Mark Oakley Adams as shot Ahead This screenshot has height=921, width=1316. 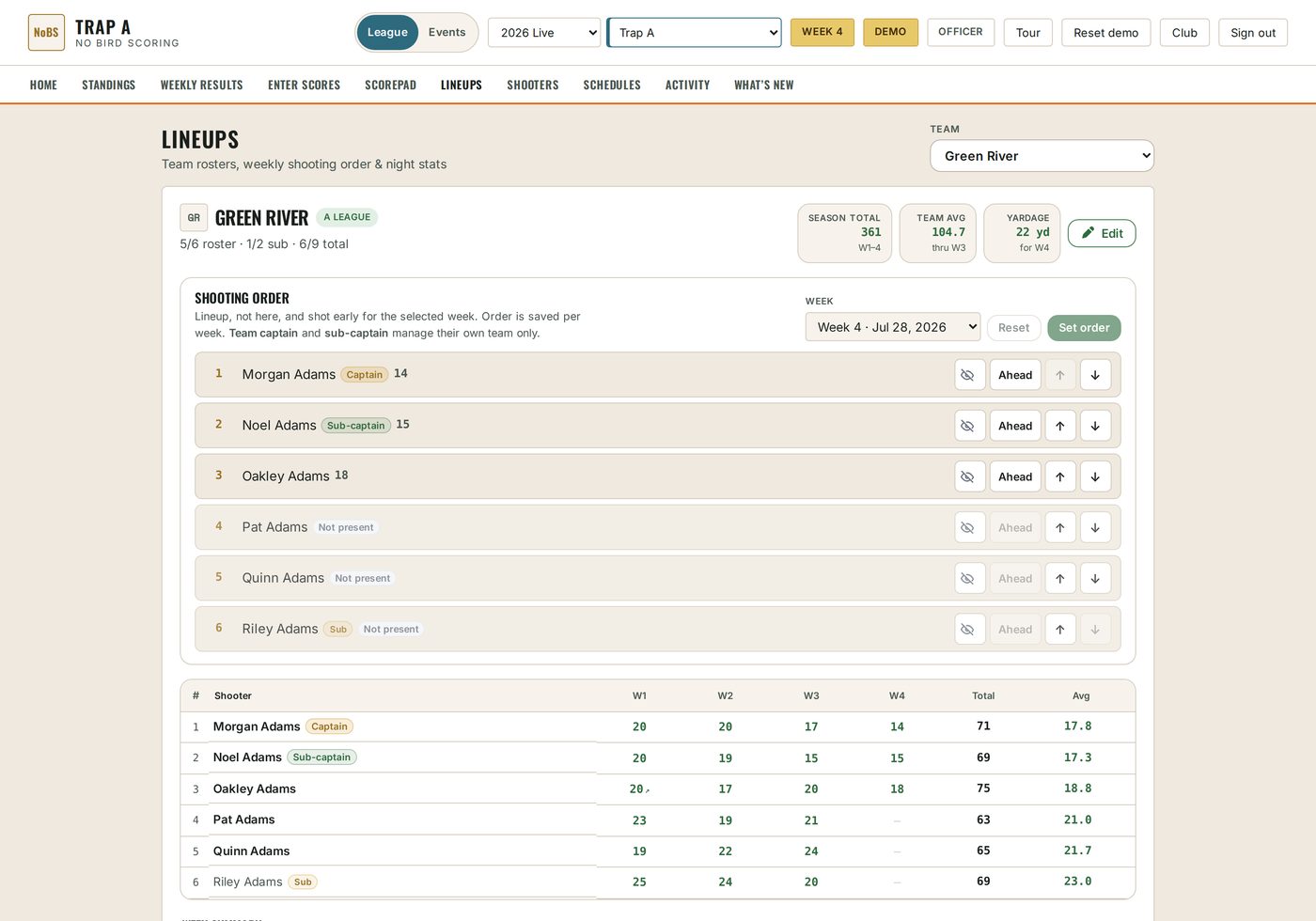click(1015, 476)
